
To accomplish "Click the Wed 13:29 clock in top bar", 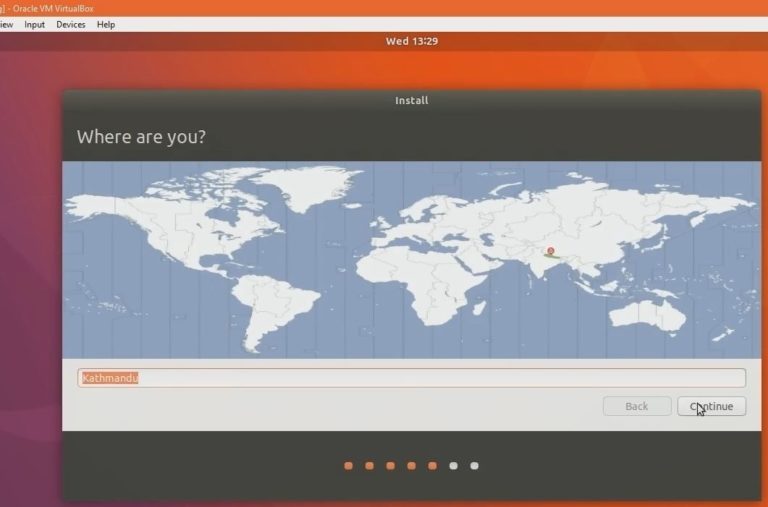I will (412, 41).
